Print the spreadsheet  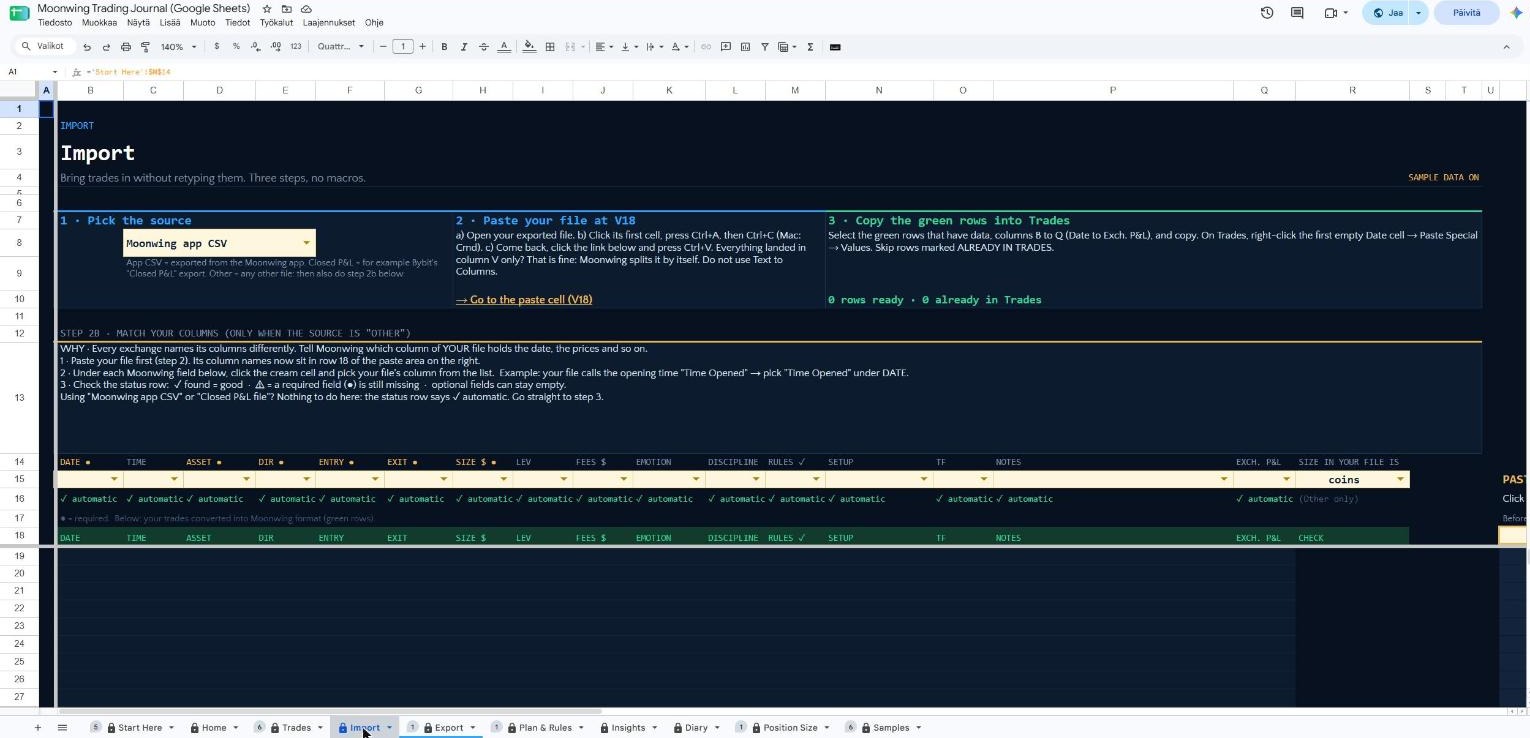[125, 47]
